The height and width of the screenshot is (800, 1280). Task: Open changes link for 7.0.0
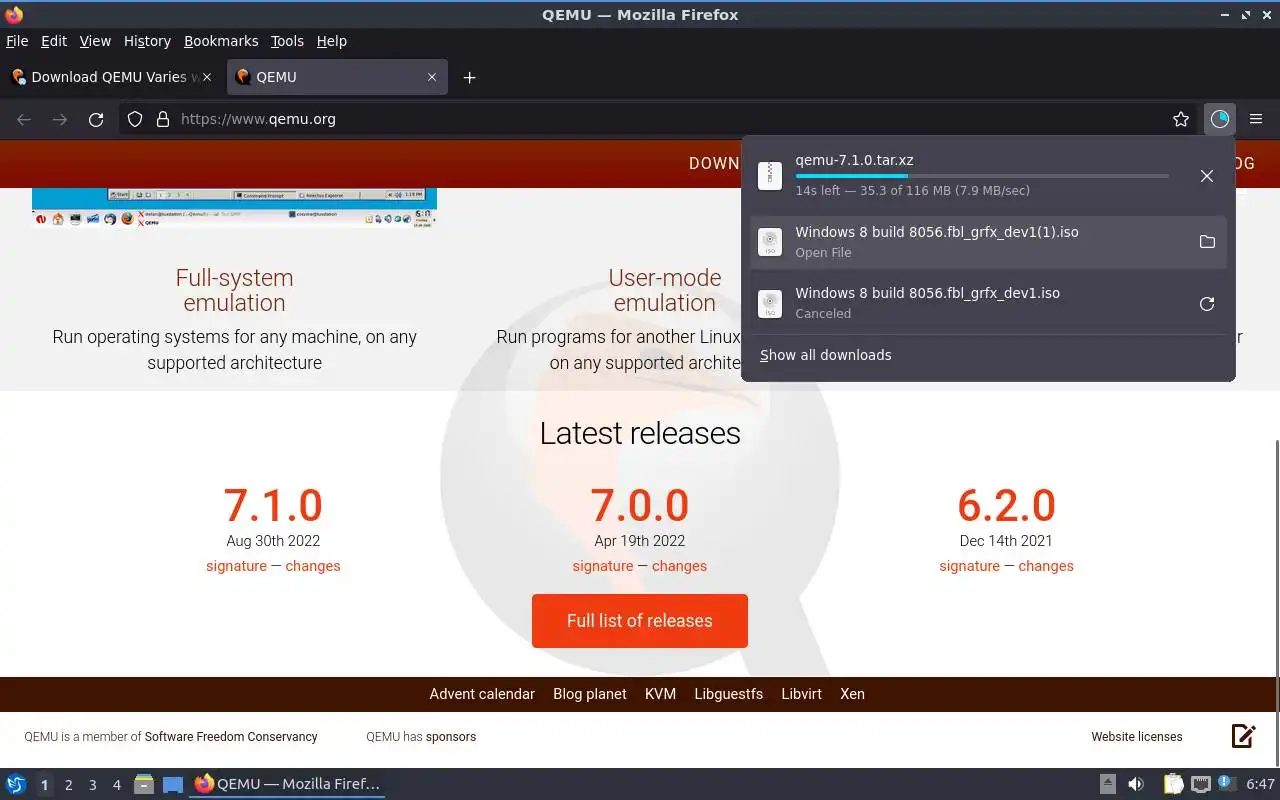coord(679,566)
